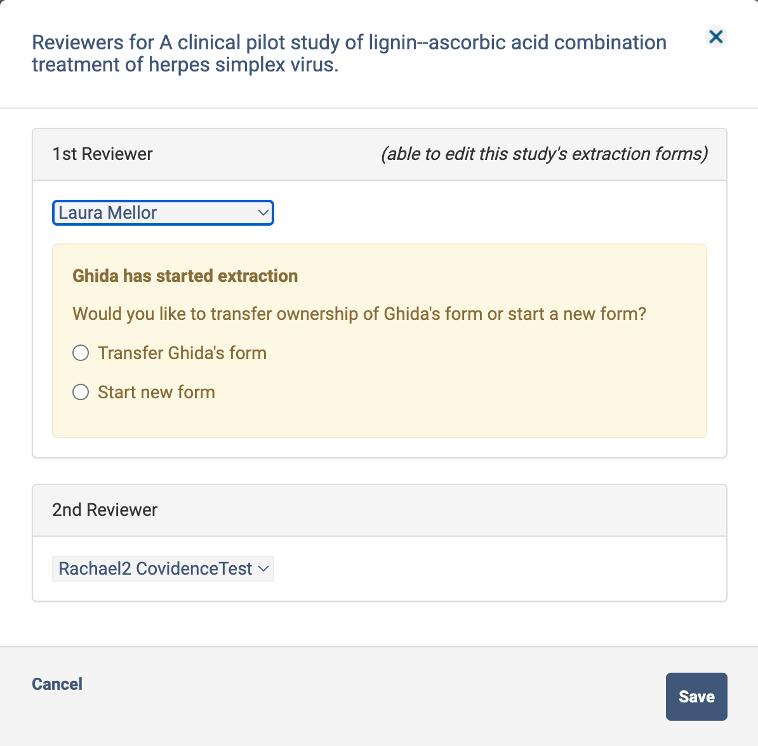Click the "Start new form" label text
The width and height of the screenshot is (758, 746).
(x=156, y=392)
